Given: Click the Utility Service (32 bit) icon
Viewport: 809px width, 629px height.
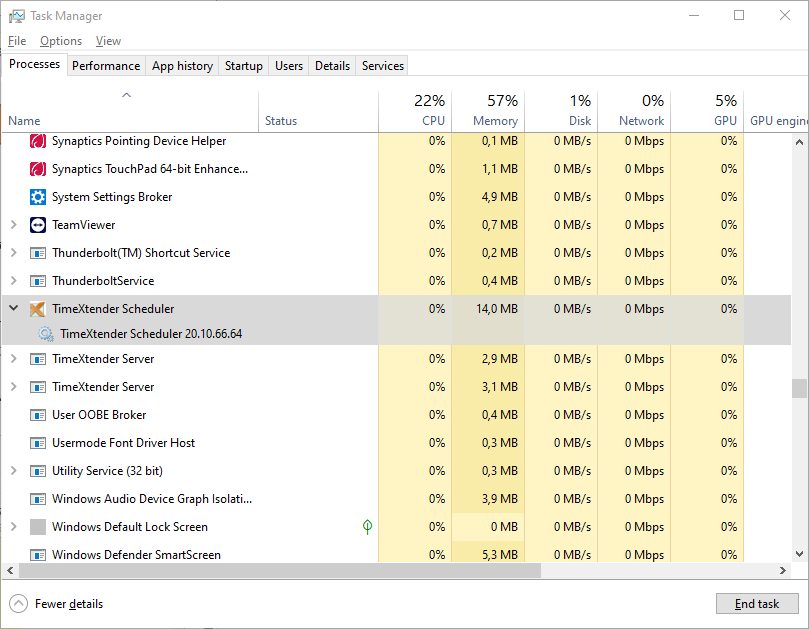Looking at the screenshot, I should pyautogui.click(x=38, y=471).
